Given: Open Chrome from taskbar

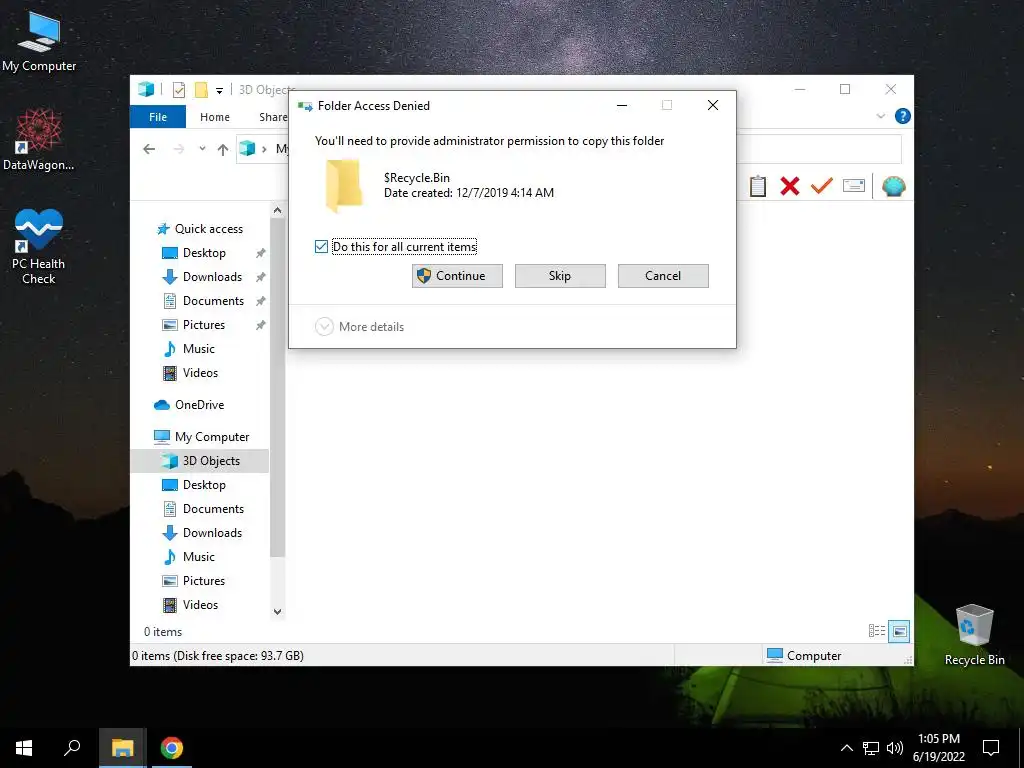Looking at the screenshot, I should [172, 748].
